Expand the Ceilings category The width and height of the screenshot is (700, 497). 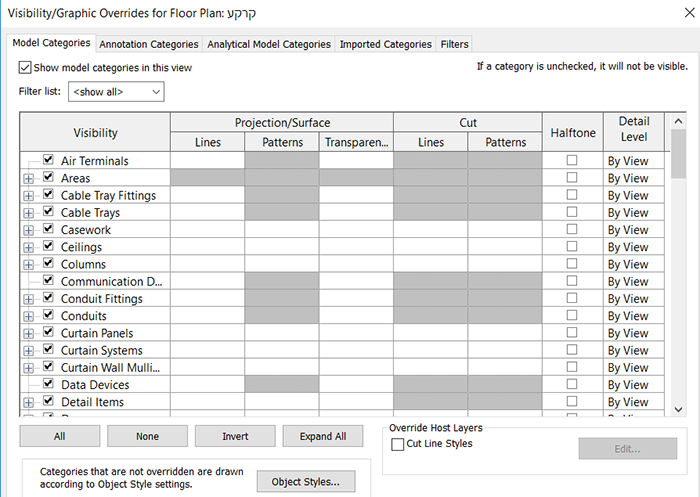point(28,247)
